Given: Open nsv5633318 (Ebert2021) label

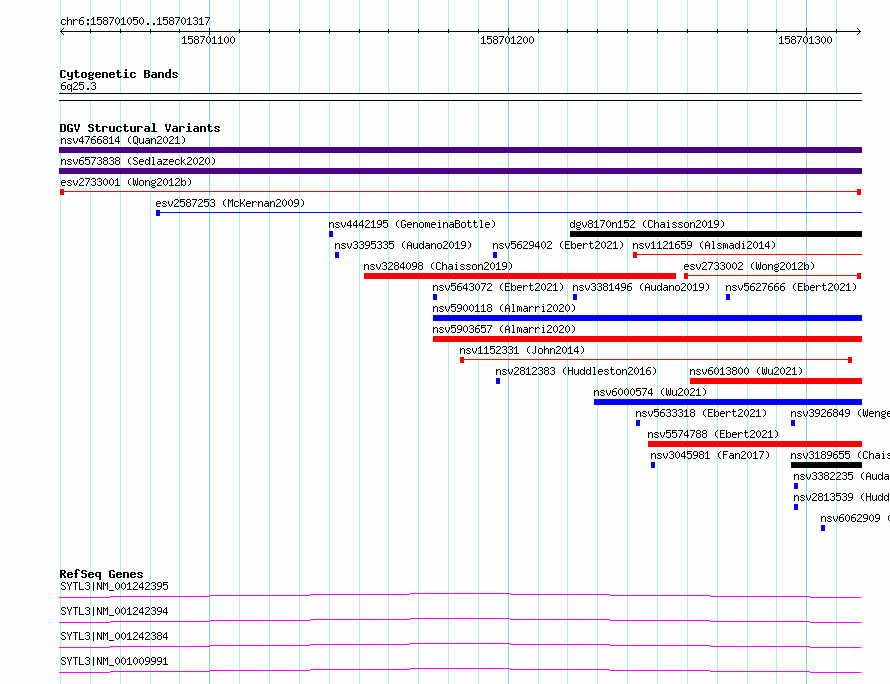Looking at the screenshot, I should click(x=701, y=413).
